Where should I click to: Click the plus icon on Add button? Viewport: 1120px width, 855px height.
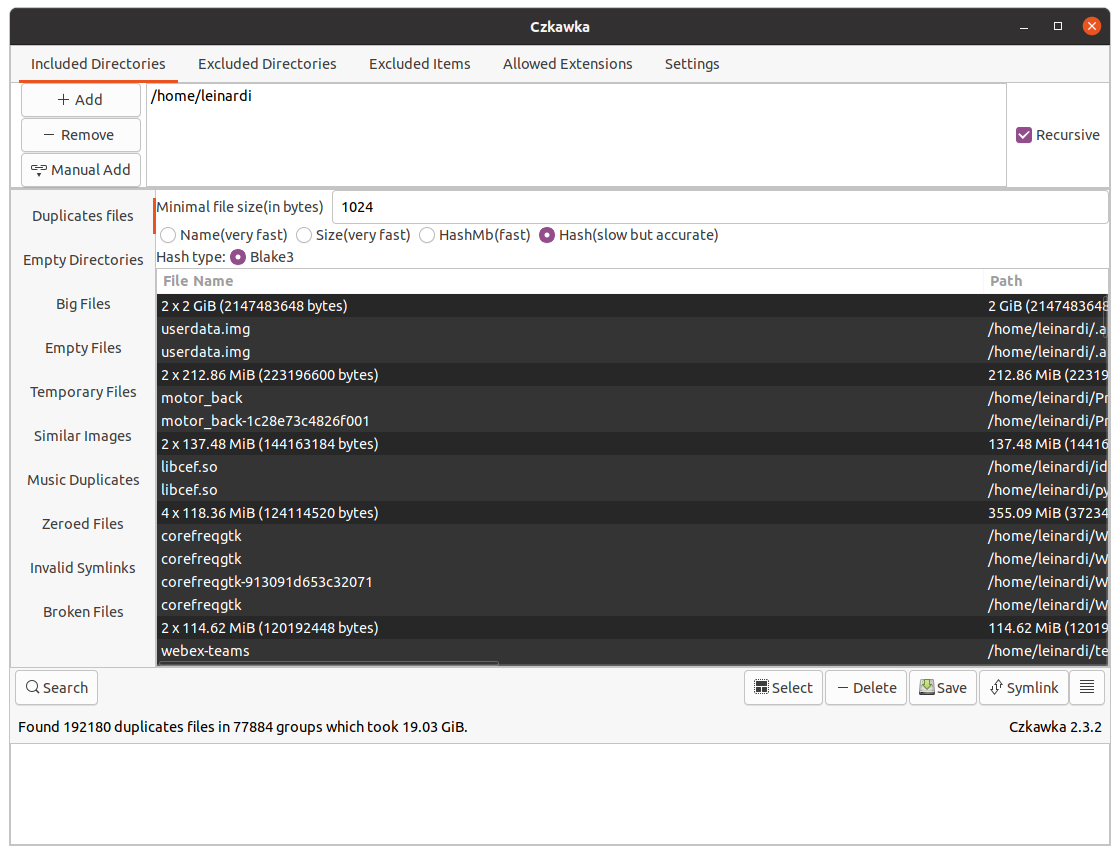click(62, 99)
